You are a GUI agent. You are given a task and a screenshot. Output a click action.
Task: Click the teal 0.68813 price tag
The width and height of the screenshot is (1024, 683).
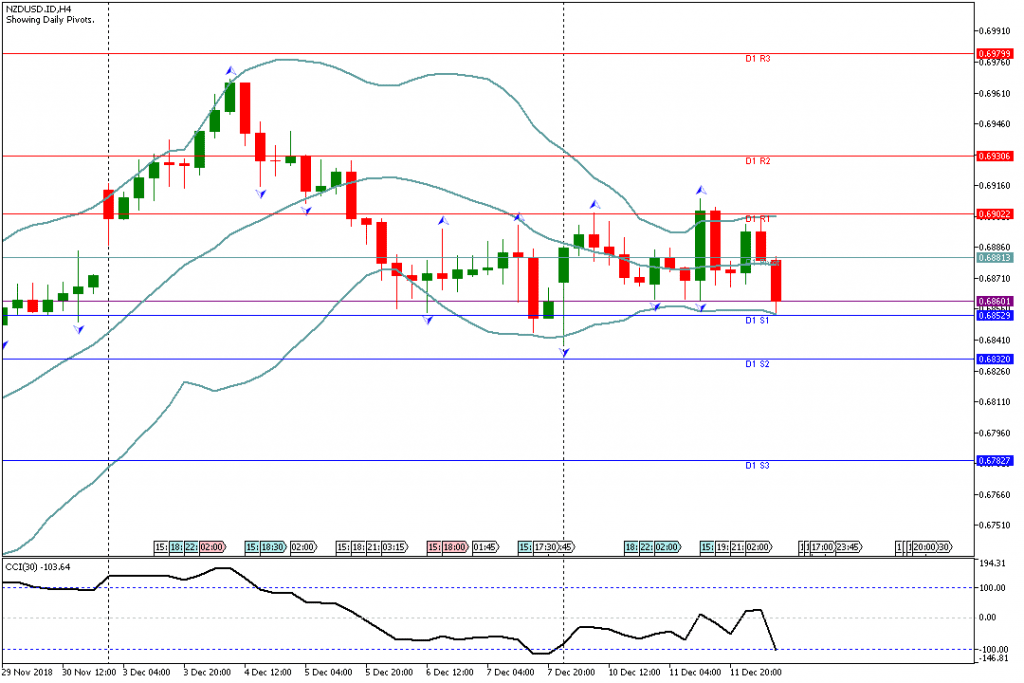[994, 257]
